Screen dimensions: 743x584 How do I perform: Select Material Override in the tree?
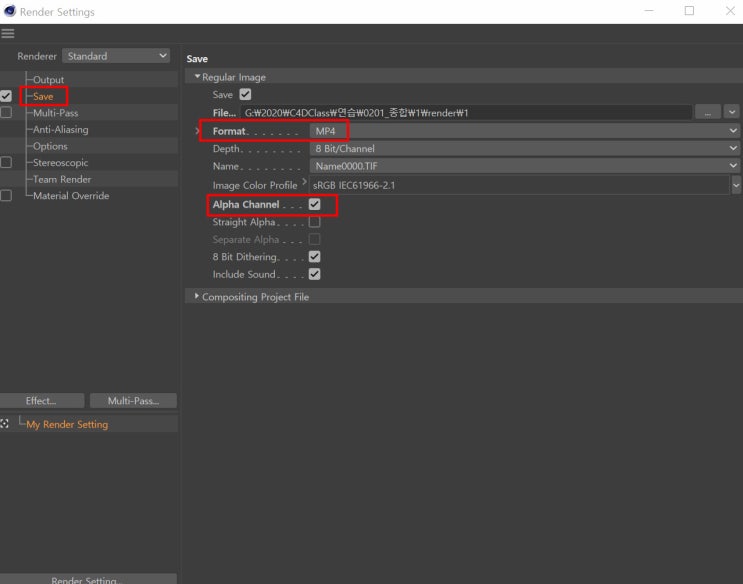tap(71, 196)
